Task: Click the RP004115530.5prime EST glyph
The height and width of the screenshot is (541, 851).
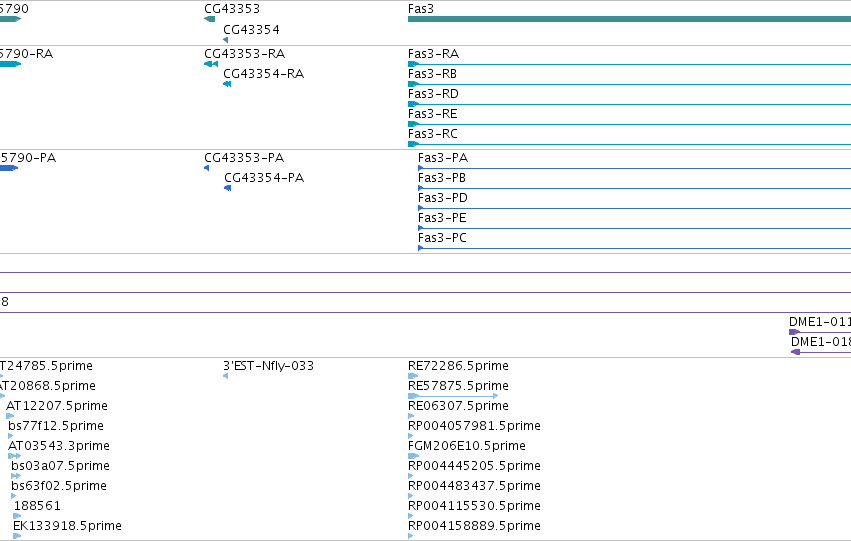Action: [412, 516]
